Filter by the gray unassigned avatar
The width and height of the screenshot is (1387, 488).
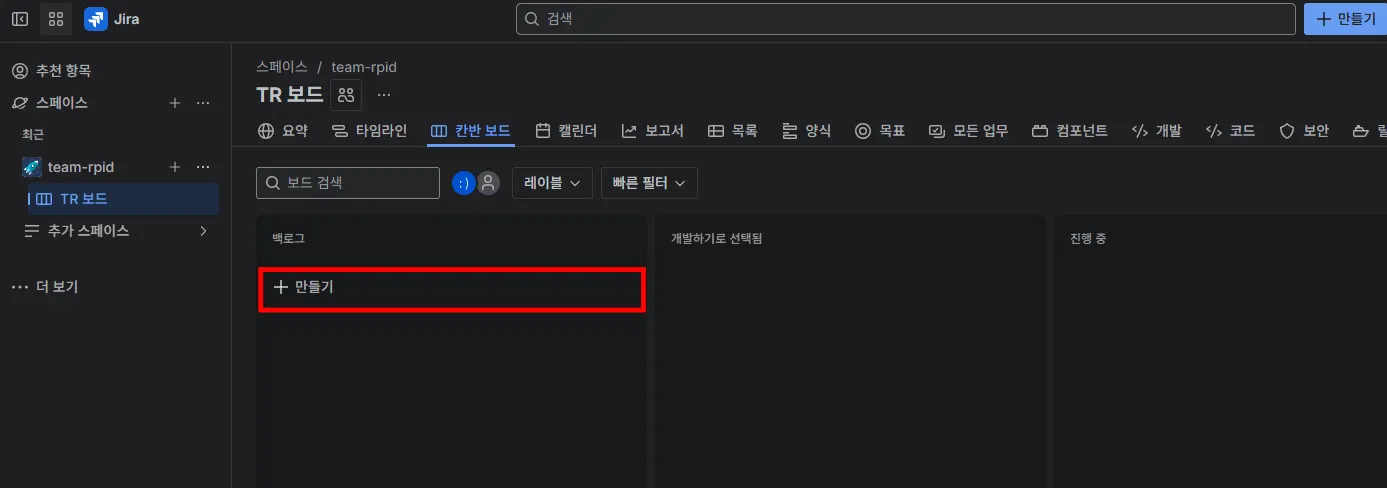[488, 183]
